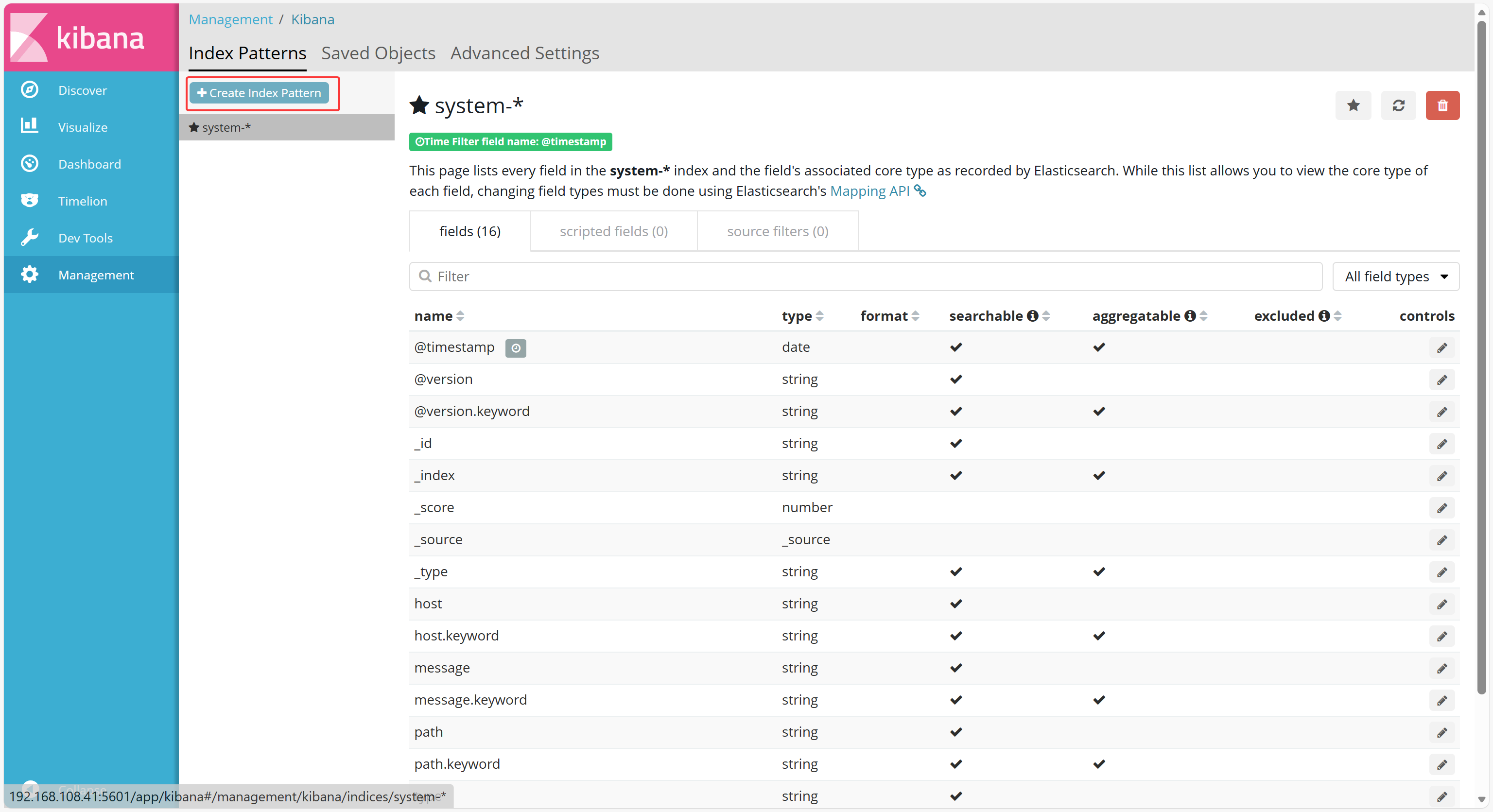
Task: Edit the host field
Action: pos(1442,605)
